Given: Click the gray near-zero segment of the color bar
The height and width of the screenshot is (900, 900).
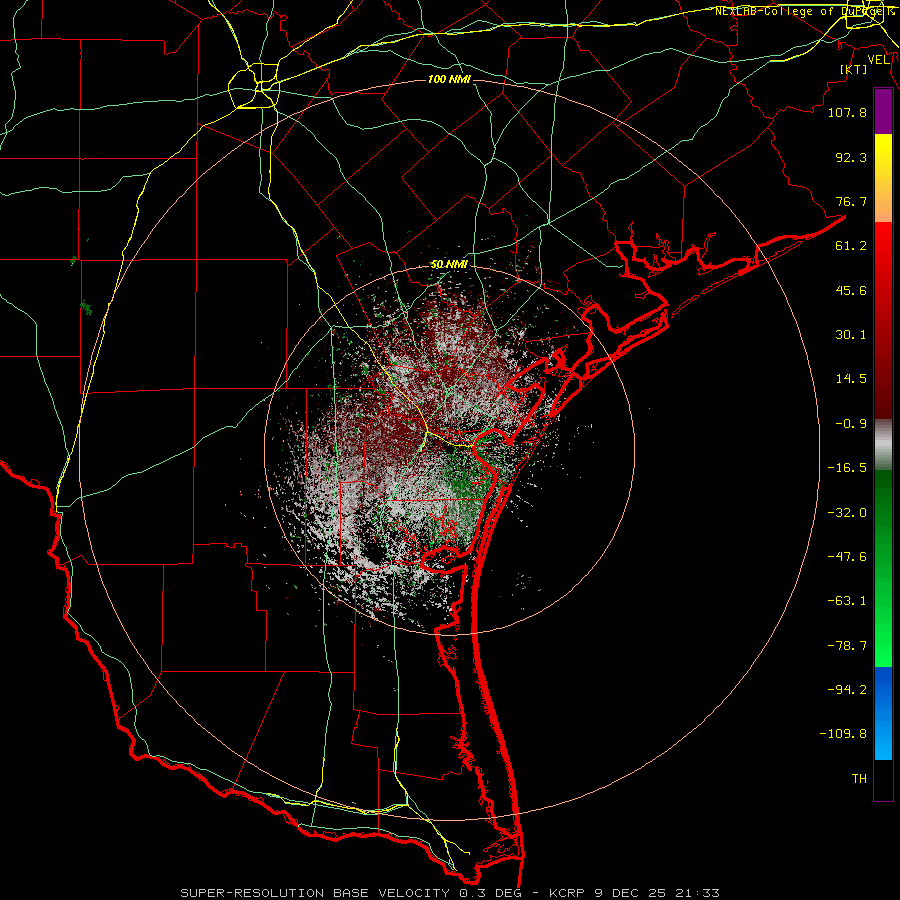Looking at the screenshot, I should [x=883, y=445].
